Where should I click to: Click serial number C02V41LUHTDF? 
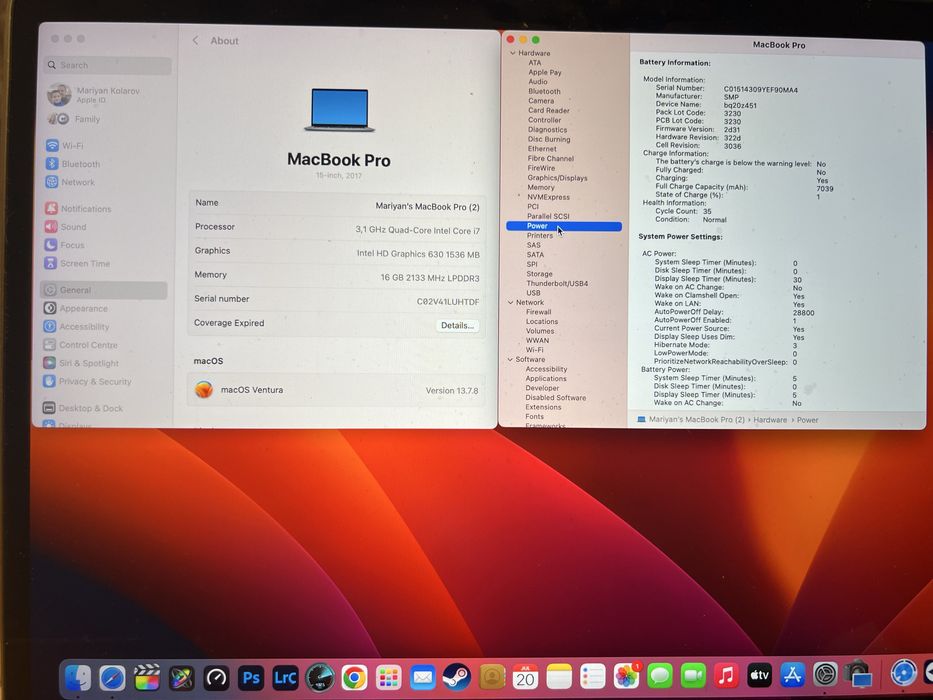[x=447, y=302]
